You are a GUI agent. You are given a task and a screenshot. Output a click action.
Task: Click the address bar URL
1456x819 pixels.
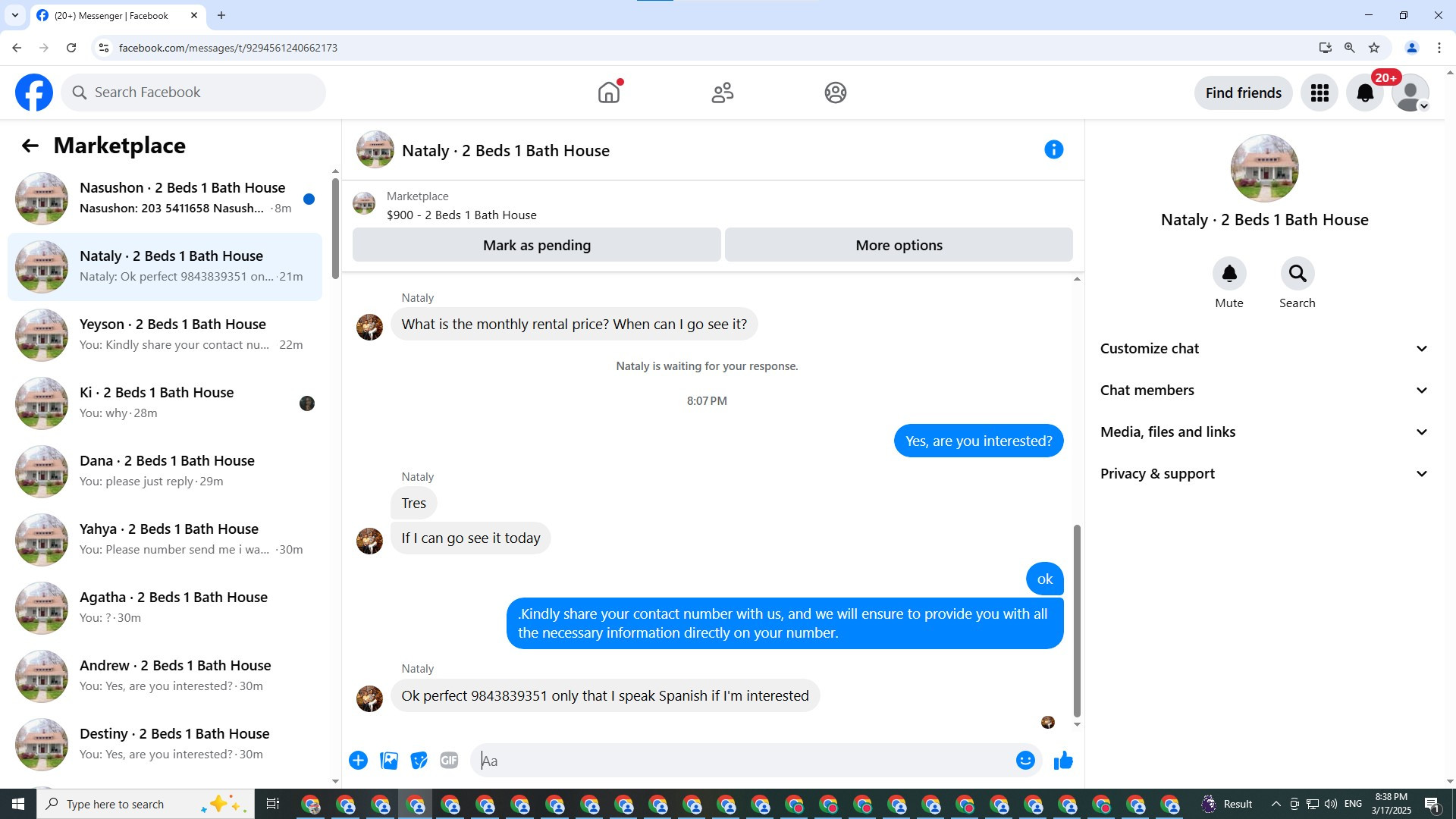[x=227, y=48]
